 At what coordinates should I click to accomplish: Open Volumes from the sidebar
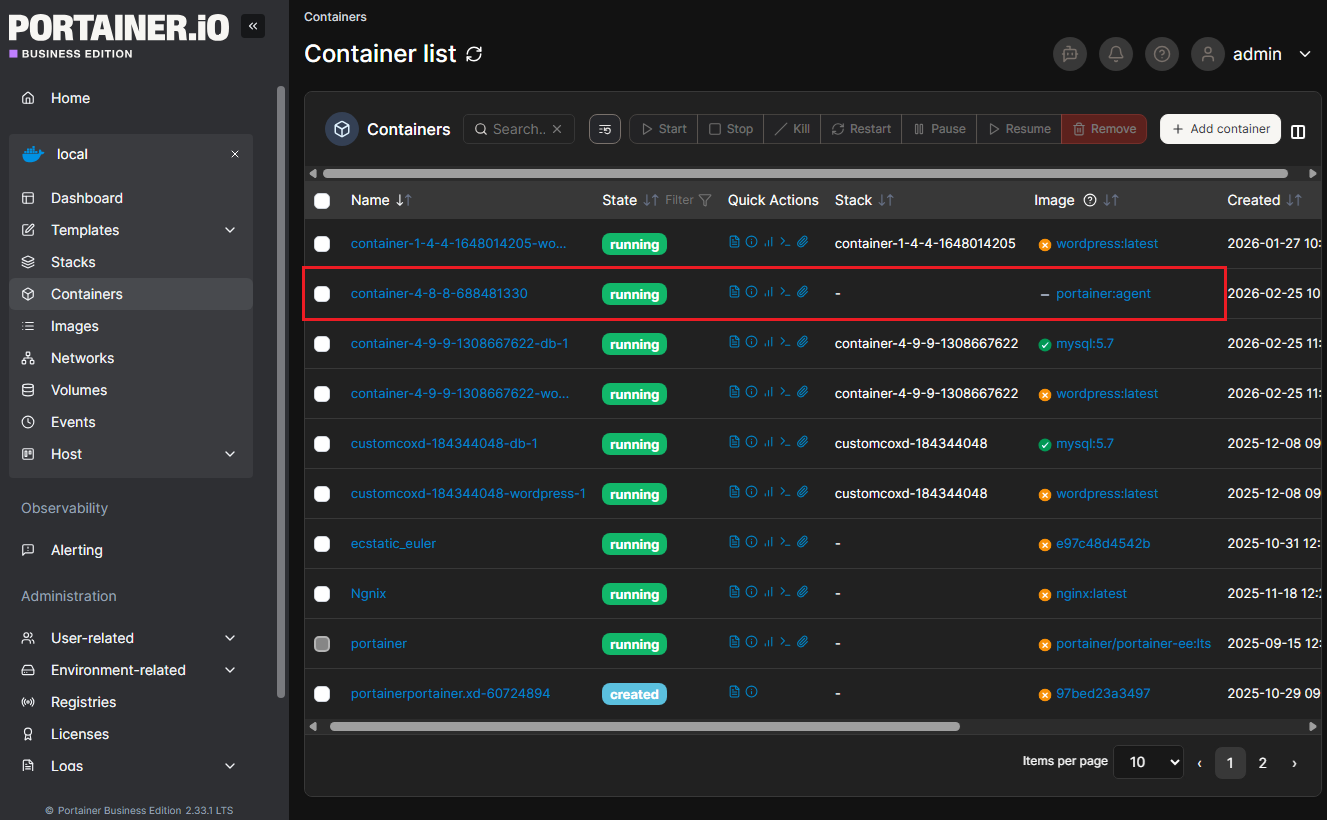click(79, 390)
